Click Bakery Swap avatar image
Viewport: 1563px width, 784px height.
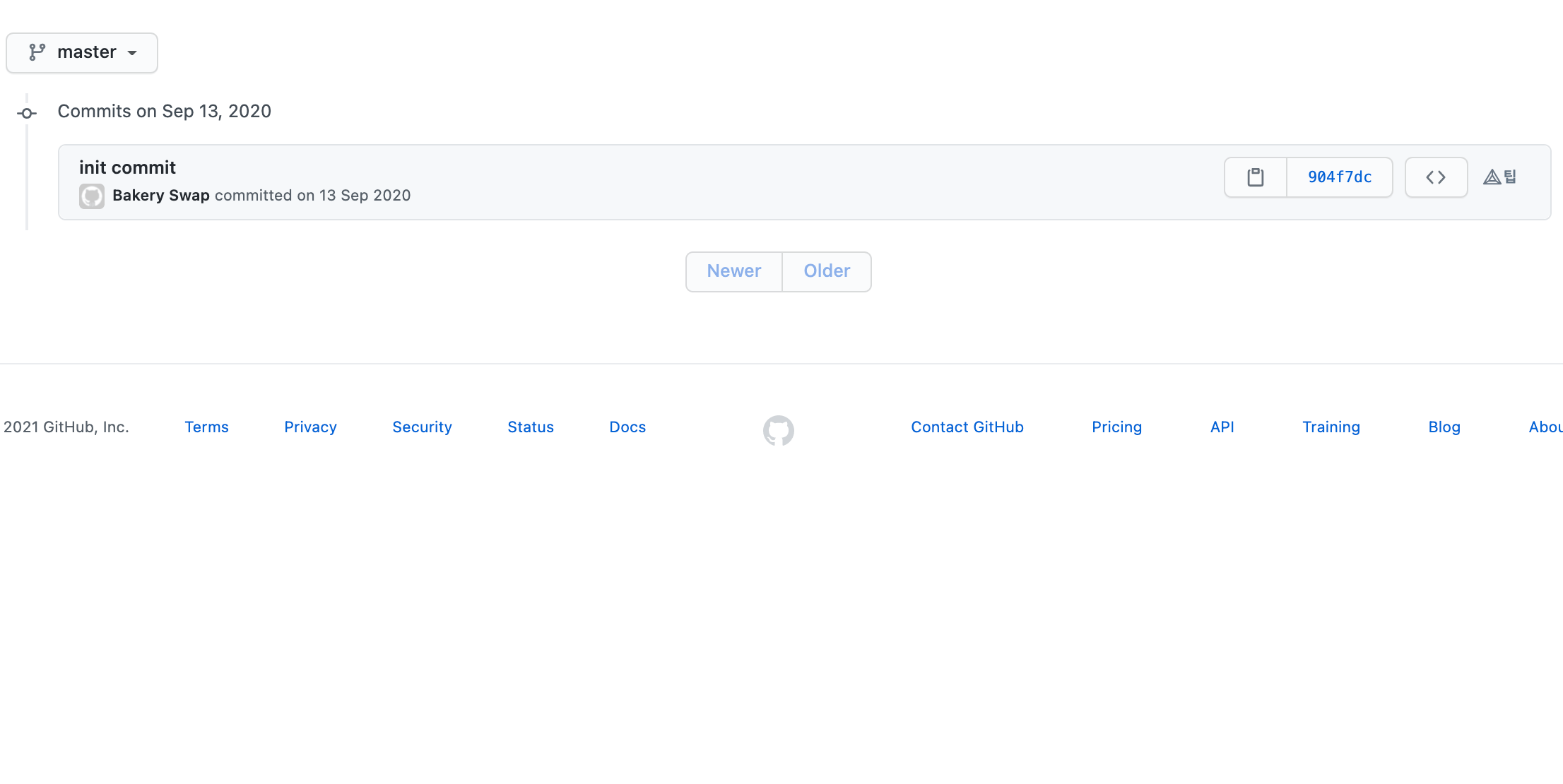coord(92,196)
